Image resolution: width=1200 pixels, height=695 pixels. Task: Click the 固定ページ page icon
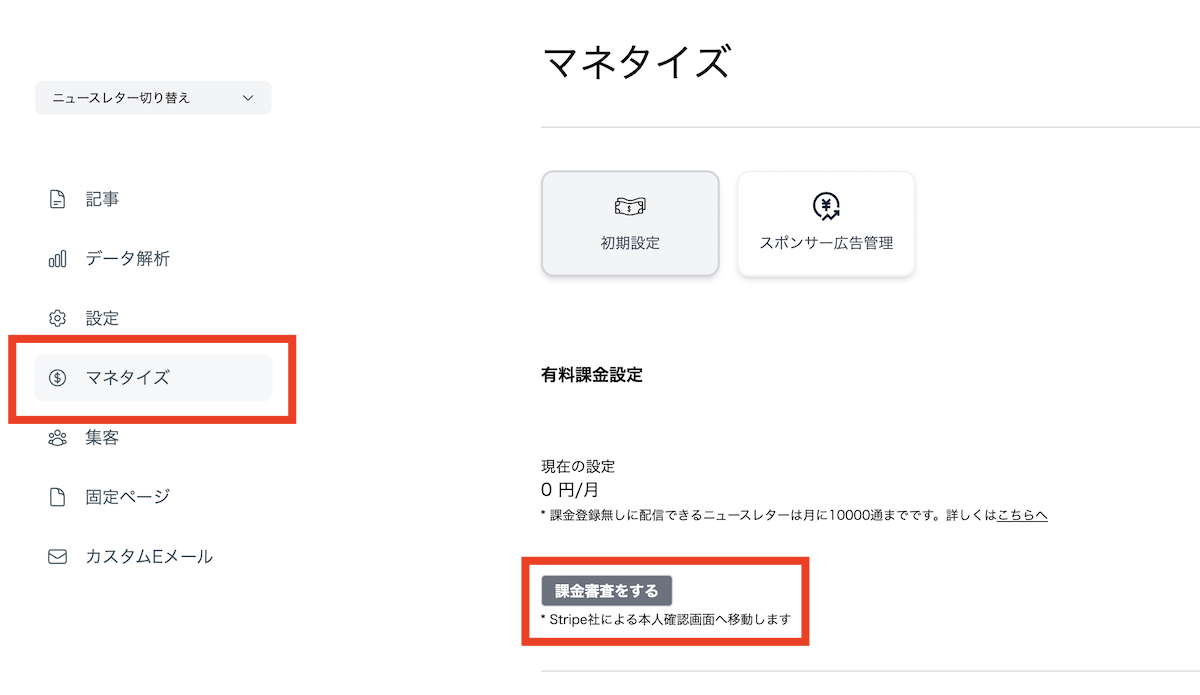coord(58,497)
